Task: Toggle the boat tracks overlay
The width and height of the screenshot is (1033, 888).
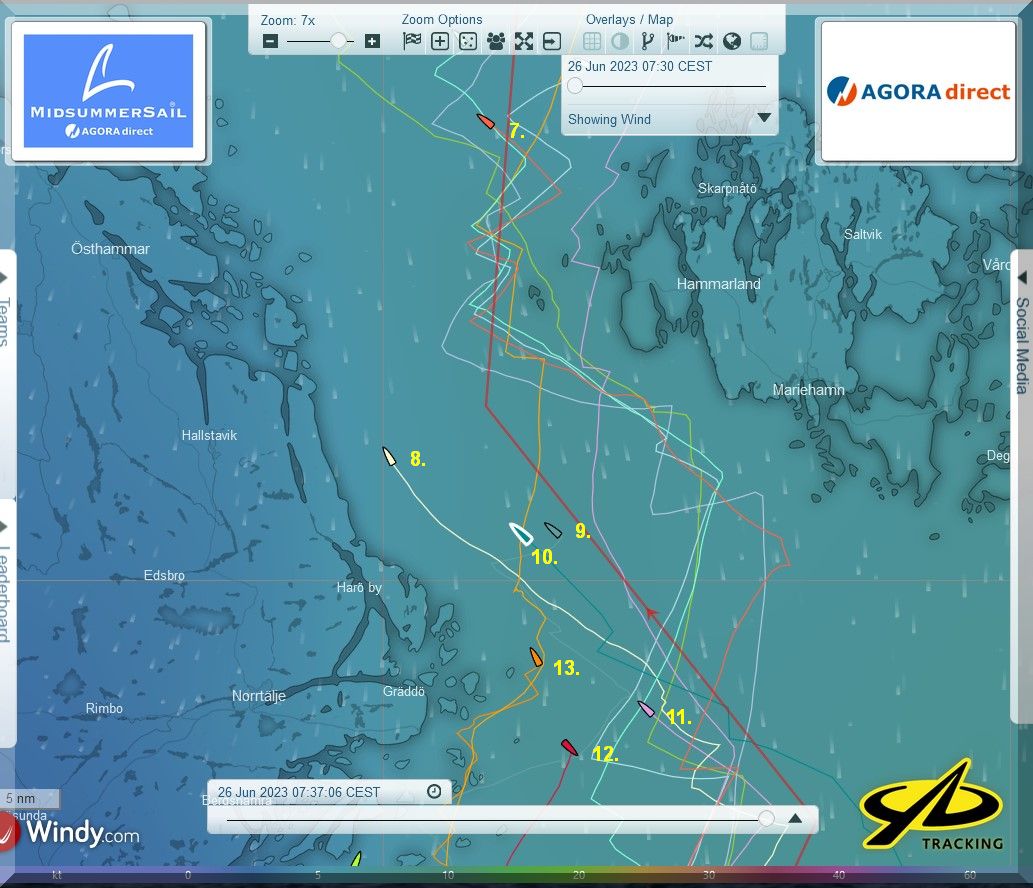Action: click(x=647, y=41)
